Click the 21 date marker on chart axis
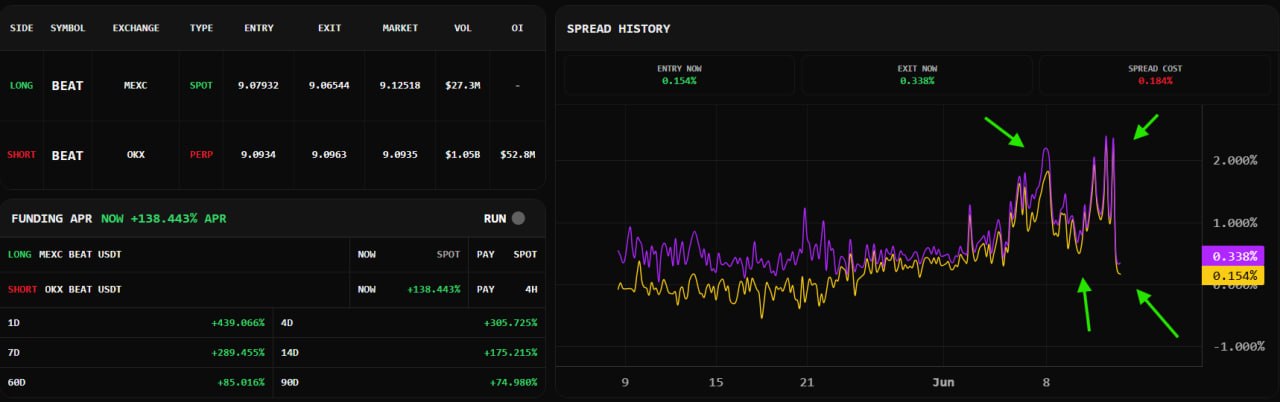 pos(807,381)
